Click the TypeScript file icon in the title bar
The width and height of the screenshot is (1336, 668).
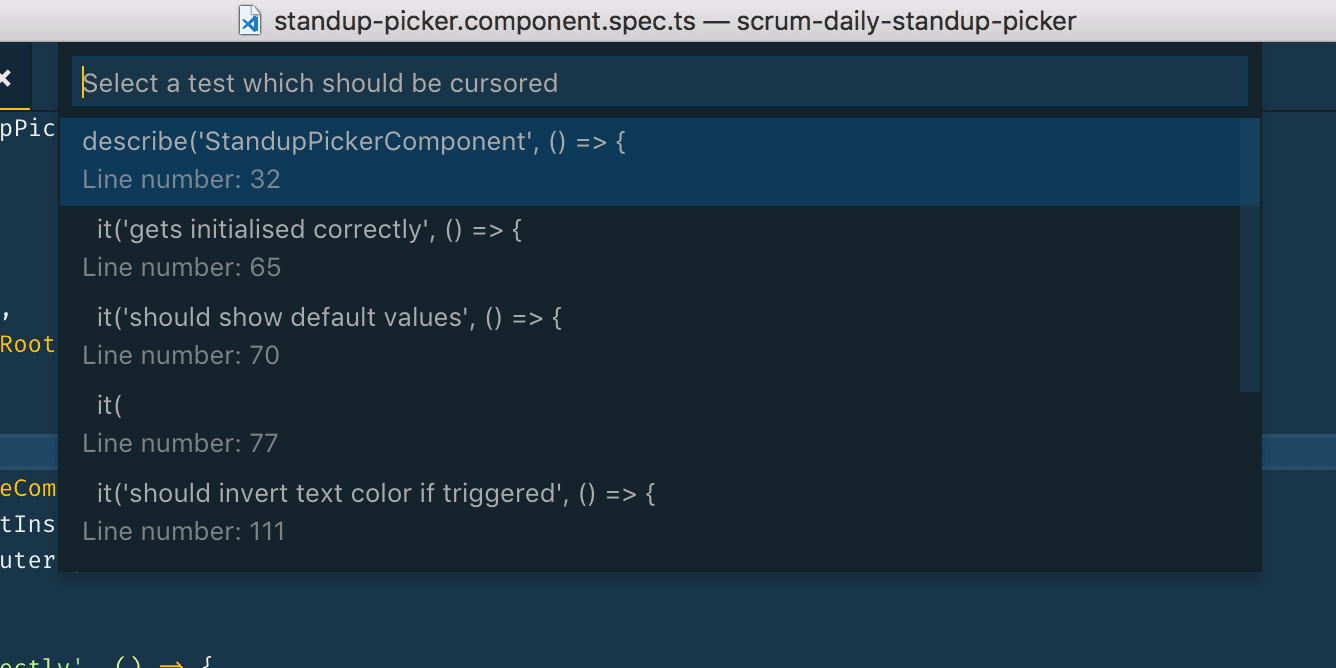(x=250, y=20)
